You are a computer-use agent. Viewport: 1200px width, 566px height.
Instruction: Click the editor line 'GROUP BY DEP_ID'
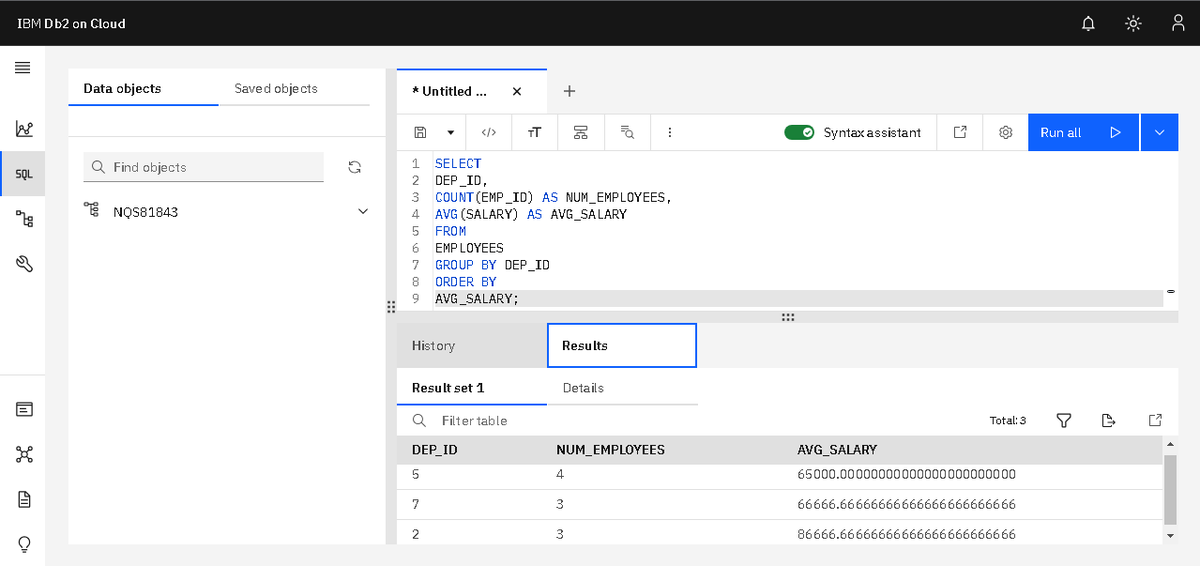point(492,265)
